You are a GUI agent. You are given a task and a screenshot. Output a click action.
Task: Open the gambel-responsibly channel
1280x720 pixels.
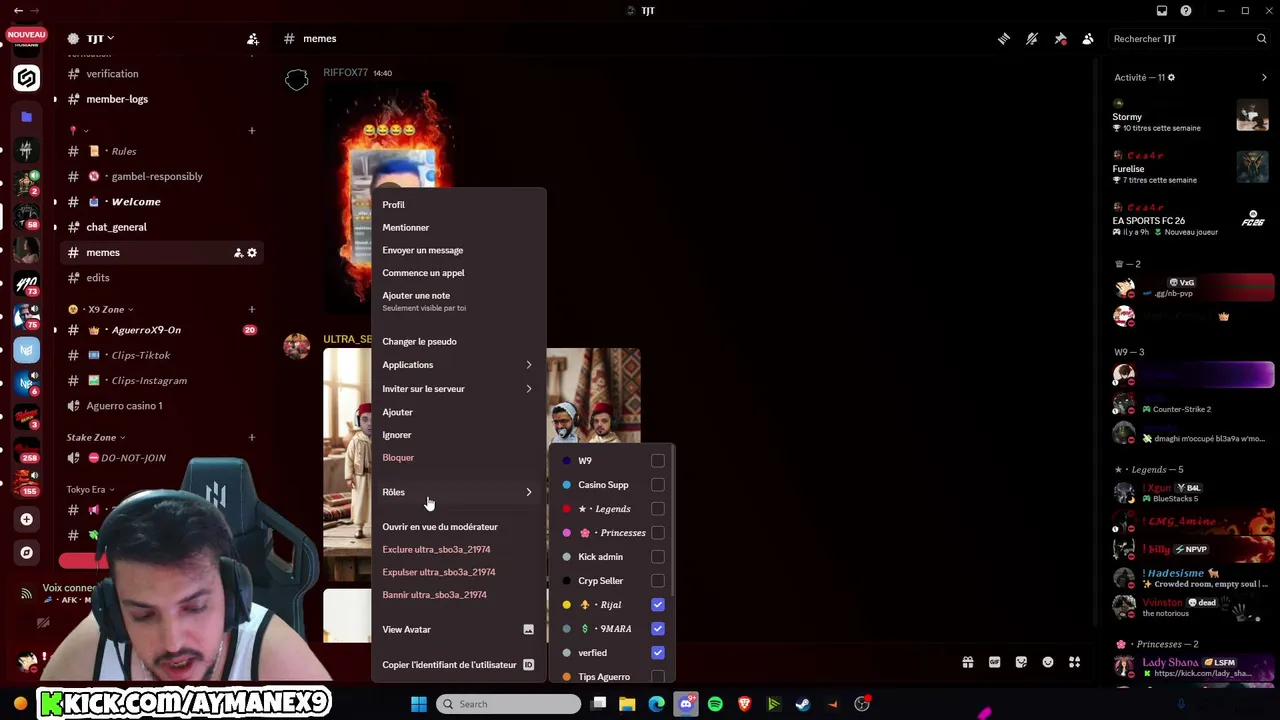coord(160,177)
